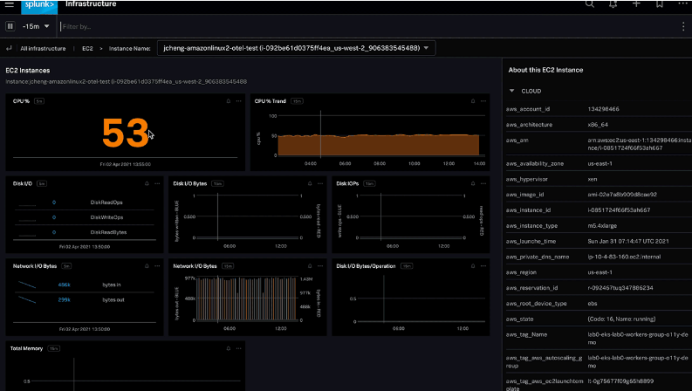Click the About this EC2 Instance heading
Viewport: 692px width, 391px height.
545,70
